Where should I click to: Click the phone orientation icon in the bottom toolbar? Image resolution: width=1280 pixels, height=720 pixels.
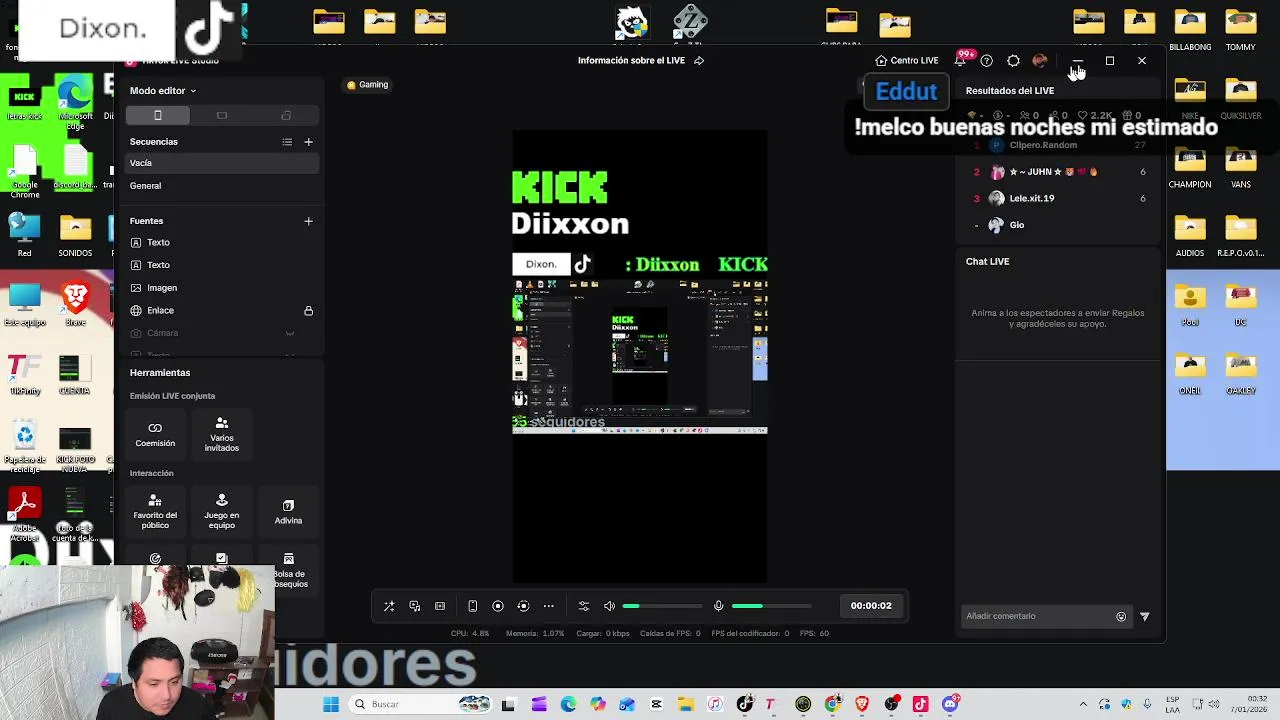pyautogui.click(x=473, y=606)
